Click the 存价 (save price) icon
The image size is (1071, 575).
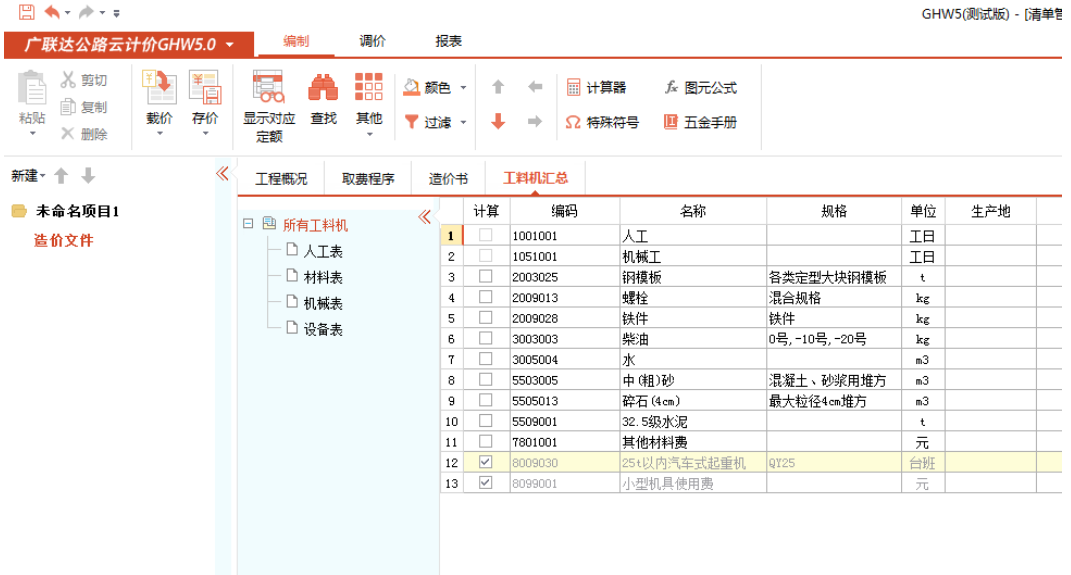pos(205,89)
